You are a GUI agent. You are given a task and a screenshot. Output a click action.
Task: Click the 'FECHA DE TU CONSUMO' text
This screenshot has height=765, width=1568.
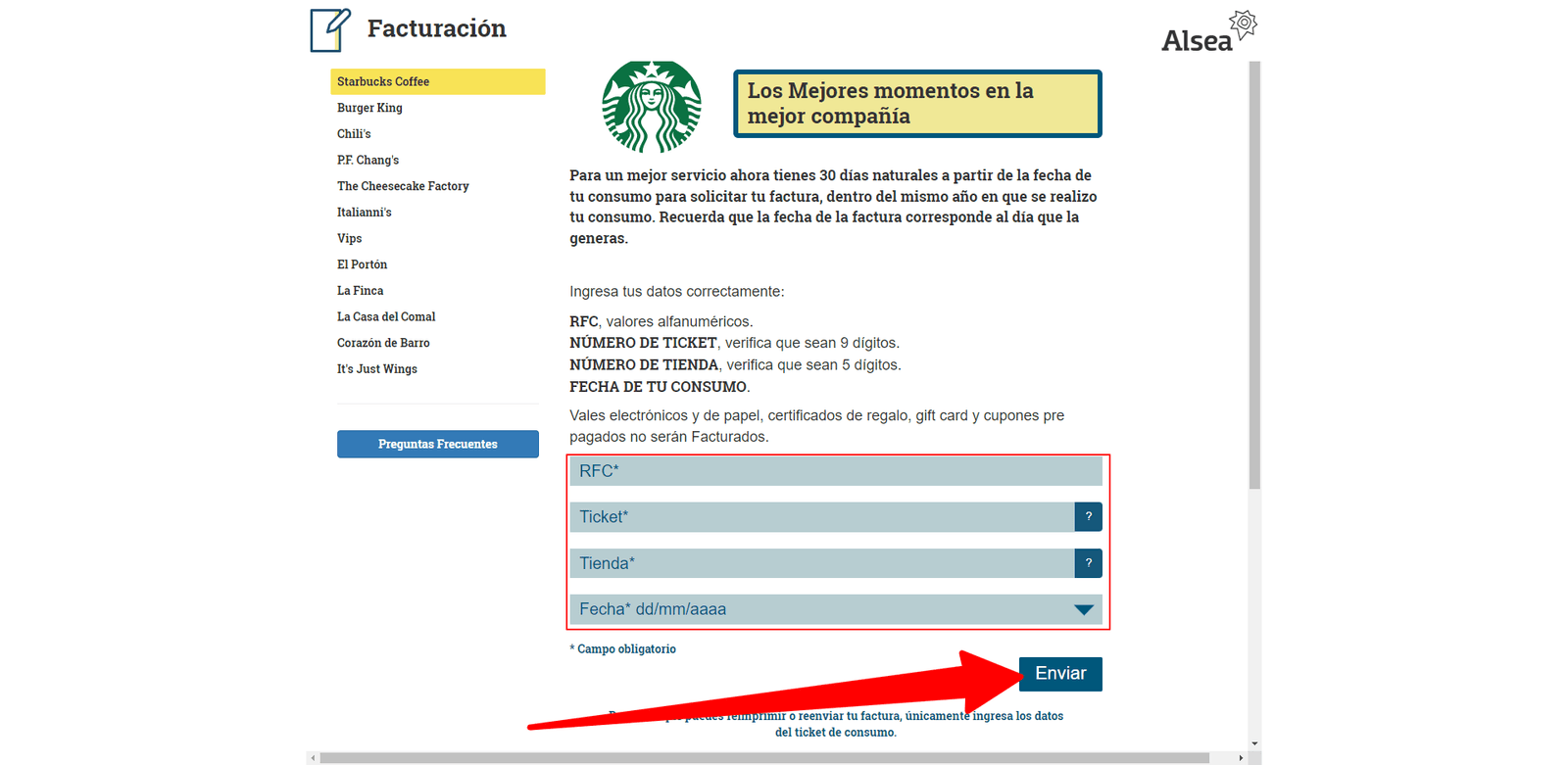(660, 387)
